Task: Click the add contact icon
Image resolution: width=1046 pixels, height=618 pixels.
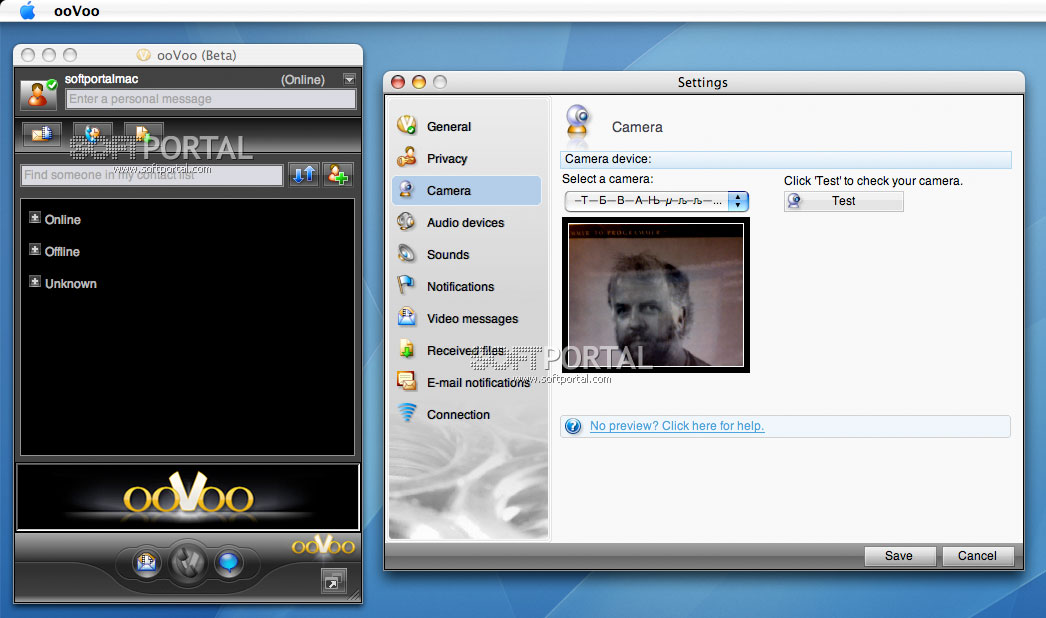Action: 338,175
